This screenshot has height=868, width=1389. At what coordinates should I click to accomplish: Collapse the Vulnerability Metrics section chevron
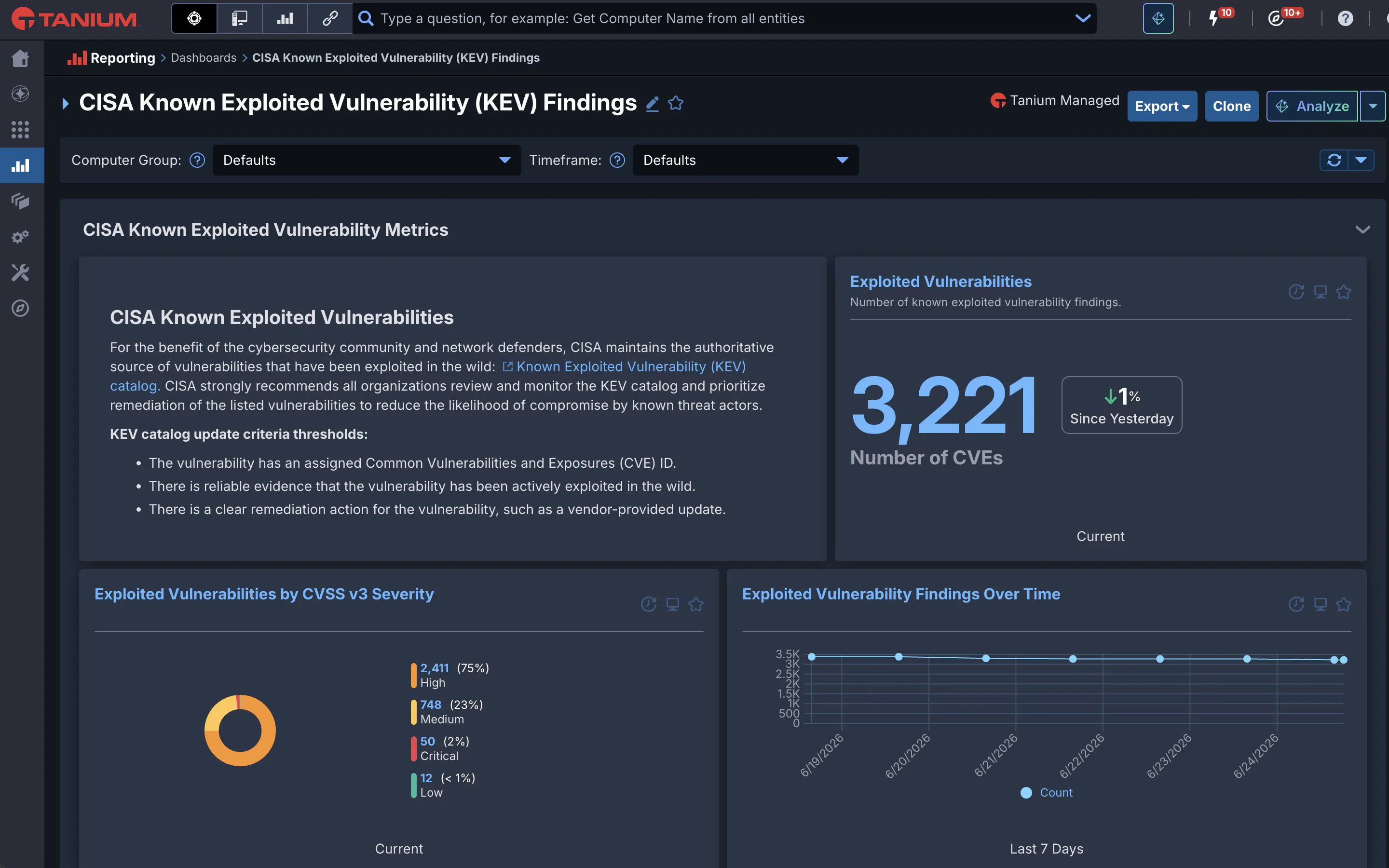click(1362, 230)
